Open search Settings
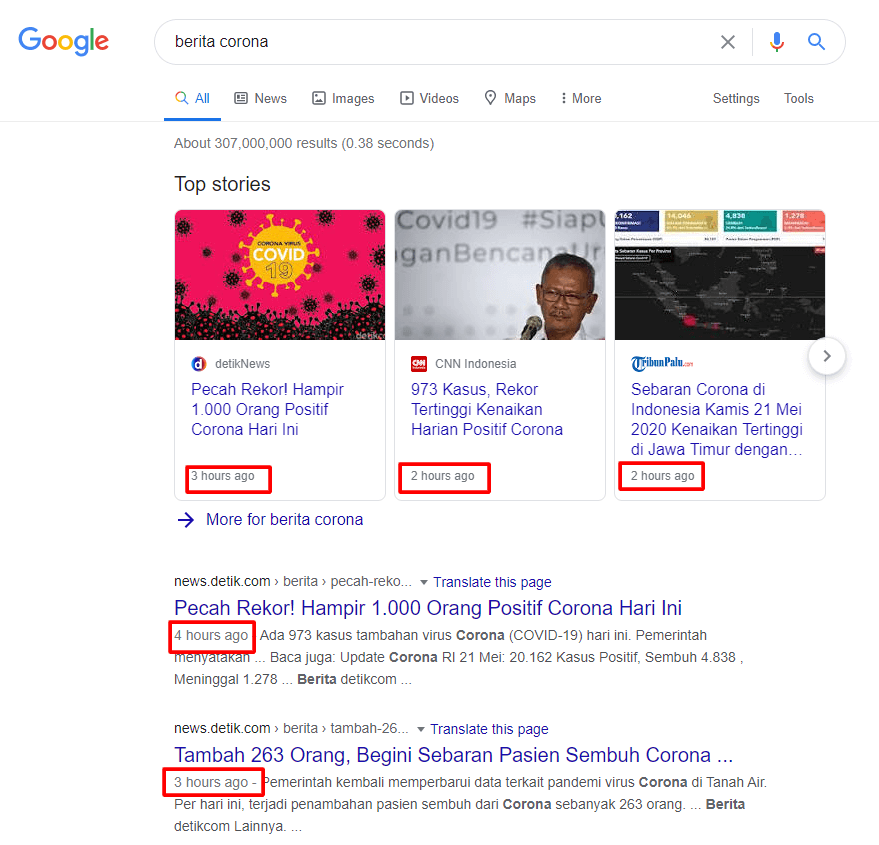The height and width of the screenshot is (845, 879). [x=736, y=99]
